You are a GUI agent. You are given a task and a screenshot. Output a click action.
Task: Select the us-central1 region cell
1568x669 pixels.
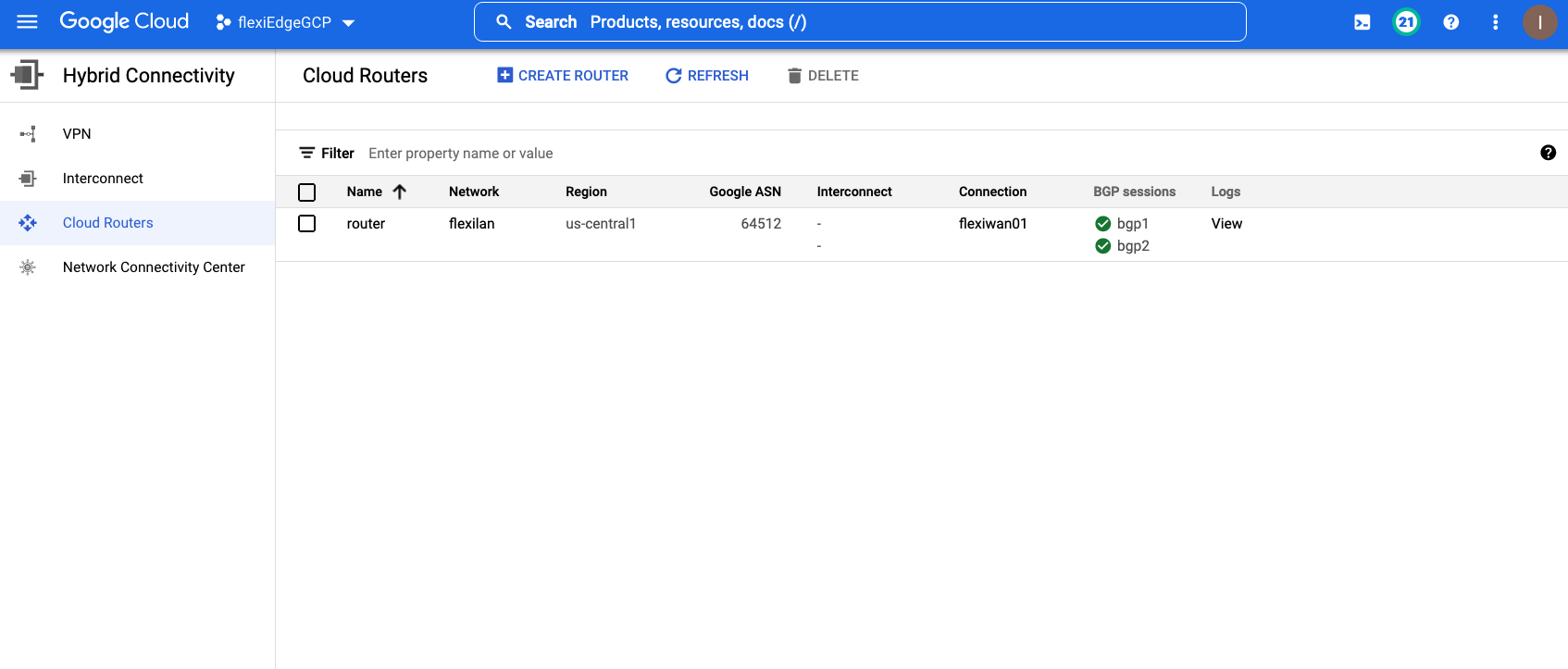tap(601, 224)
